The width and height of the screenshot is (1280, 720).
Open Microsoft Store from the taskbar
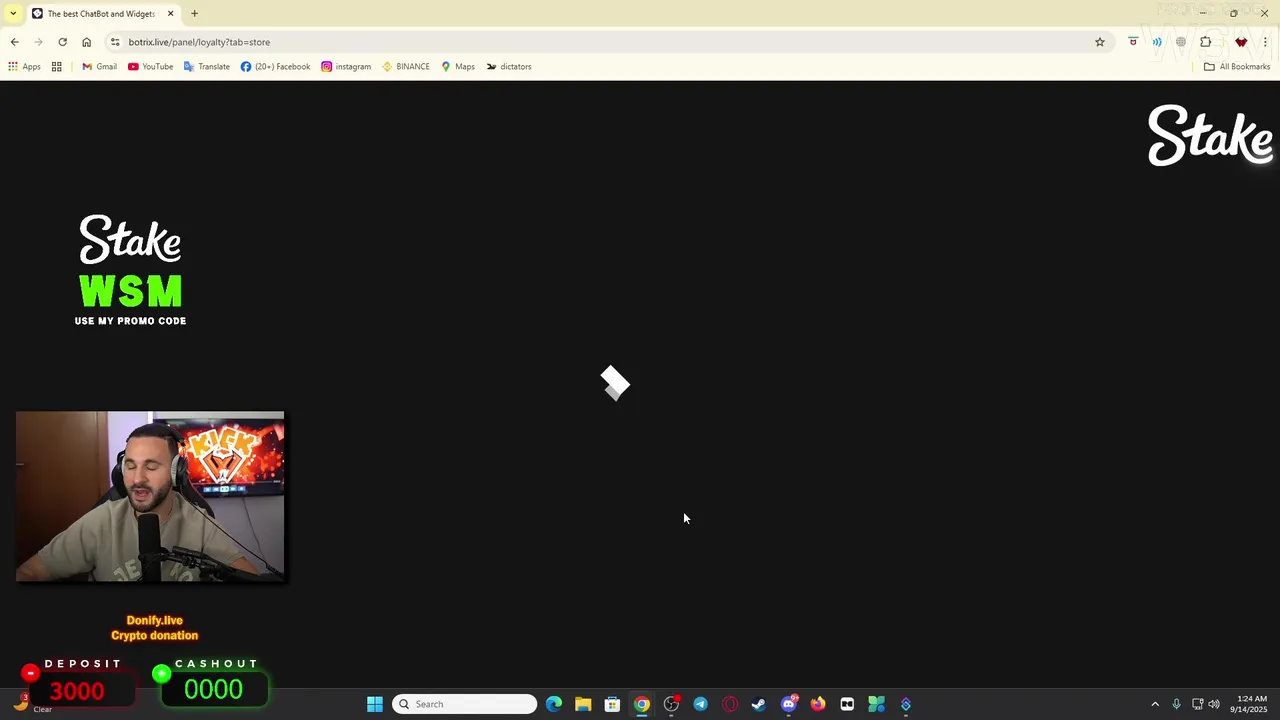(x=612, y=704)
